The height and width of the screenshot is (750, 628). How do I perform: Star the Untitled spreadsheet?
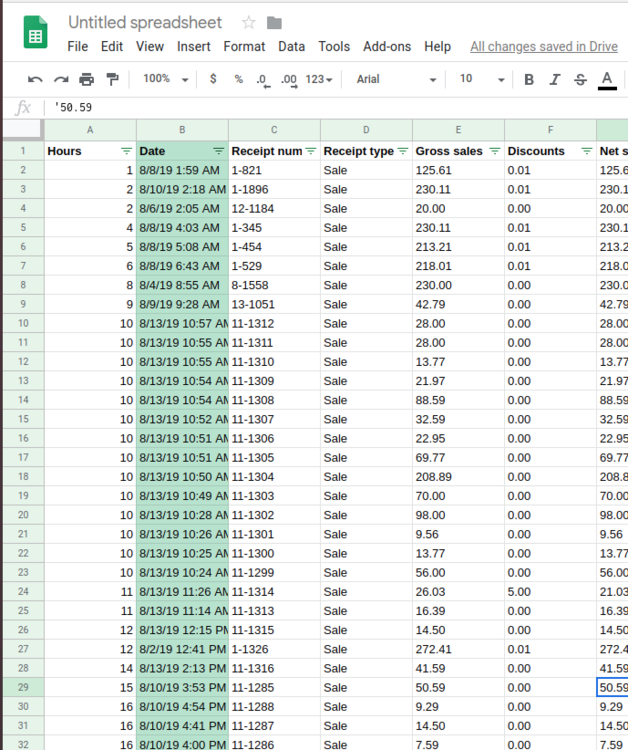[247, 23]
